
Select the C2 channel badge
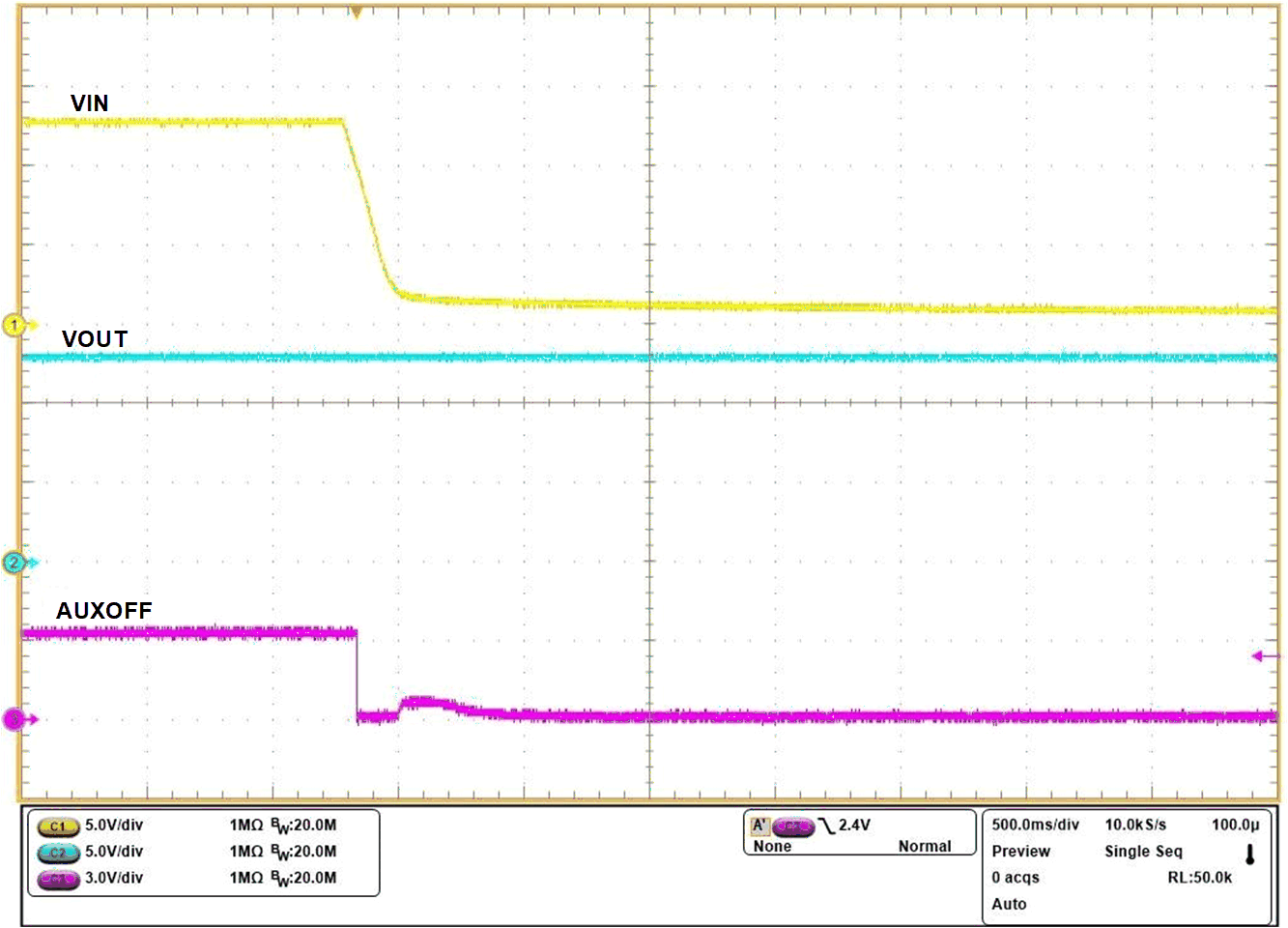coord(56,854)
